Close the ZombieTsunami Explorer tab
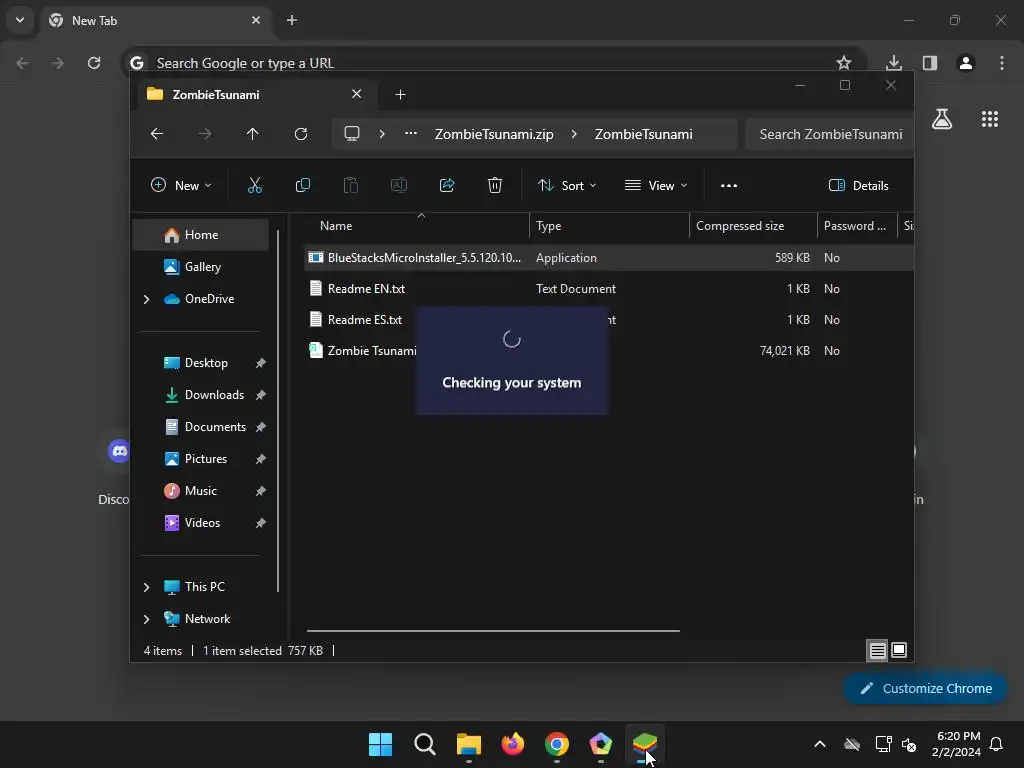The image size is (1024, 768). point(357,94)
